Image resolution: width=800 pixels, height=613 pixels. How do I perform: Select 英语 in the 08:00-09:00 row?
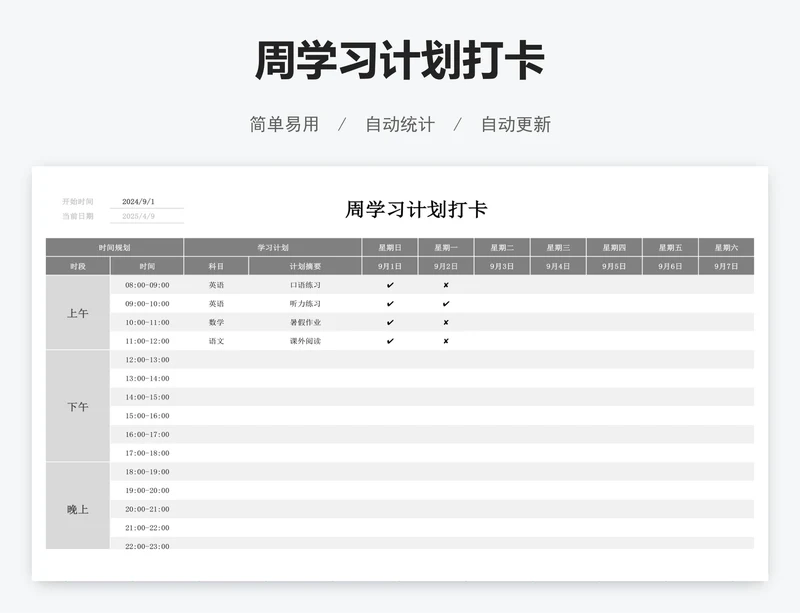point(216,285)
